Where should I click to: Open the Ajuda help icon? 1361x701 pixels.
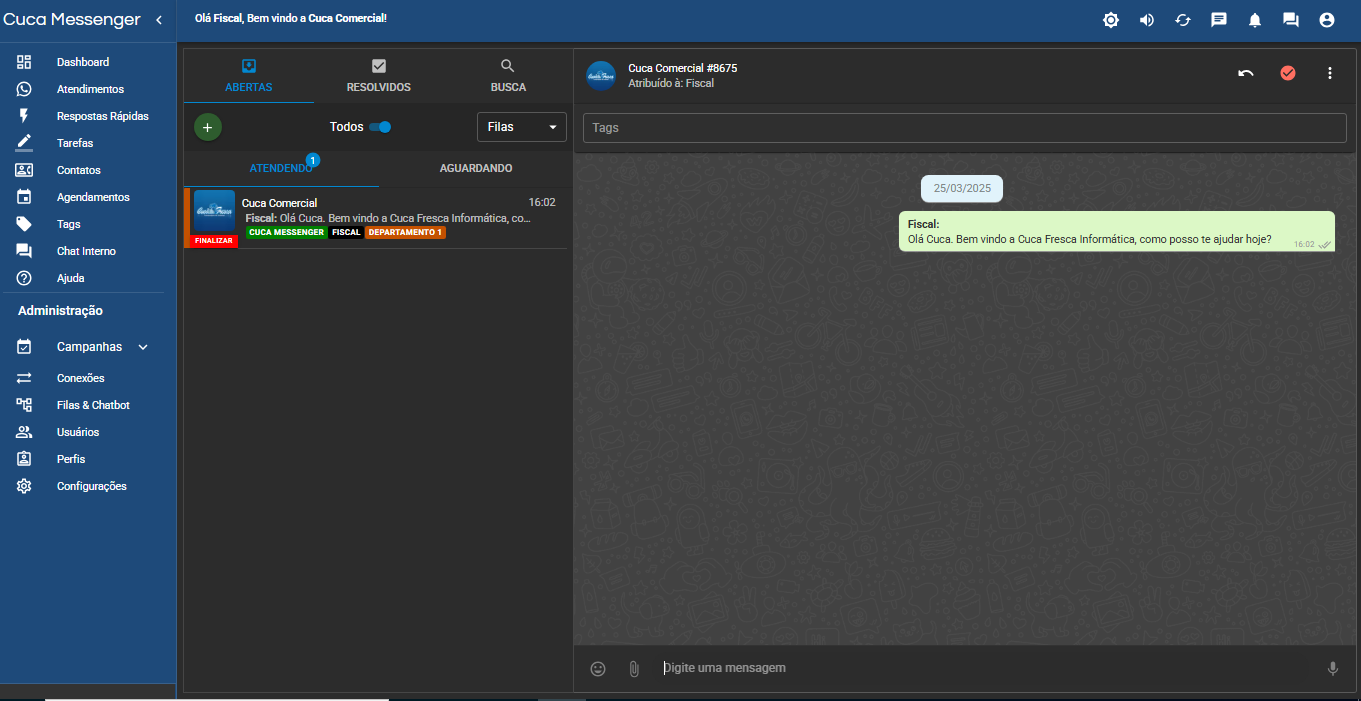tap(24, 278)
